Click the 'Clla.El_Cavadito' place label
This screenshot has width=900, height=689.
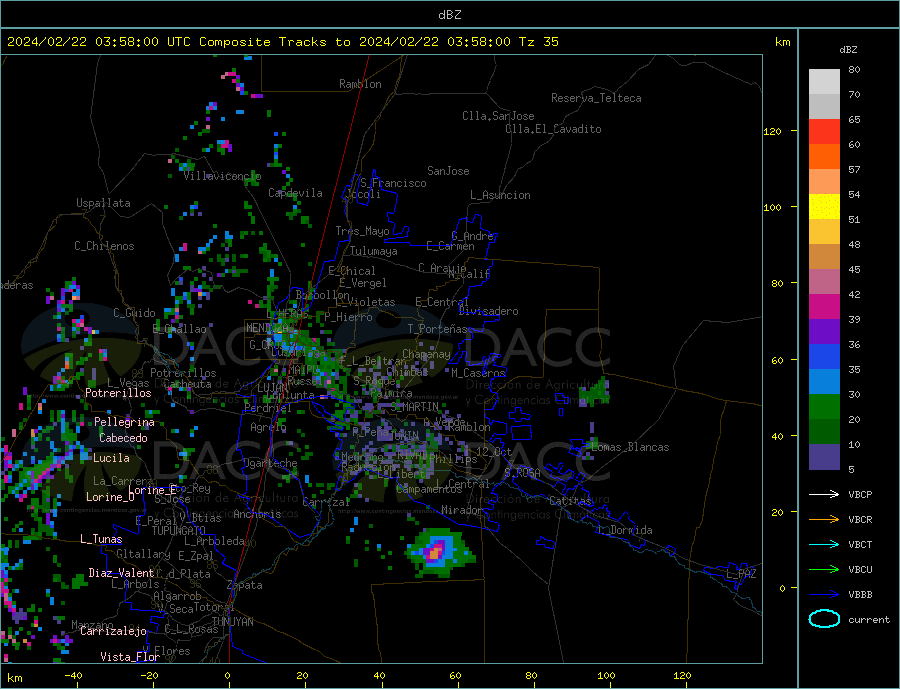[553, 129]
